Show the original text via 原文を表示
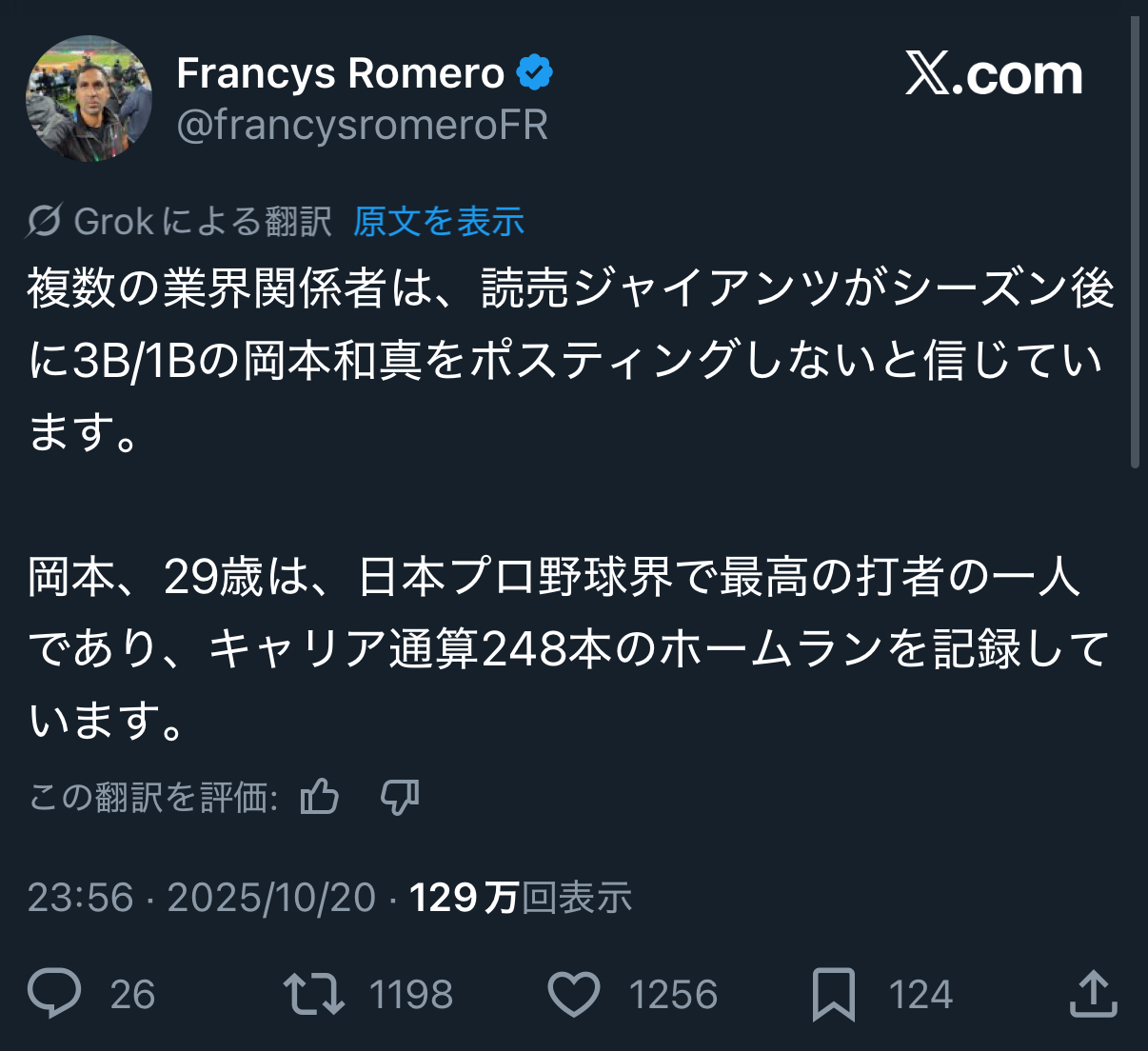Image resolution: width=1148 pixels, height=1051 pixels. tap(439, 222)
